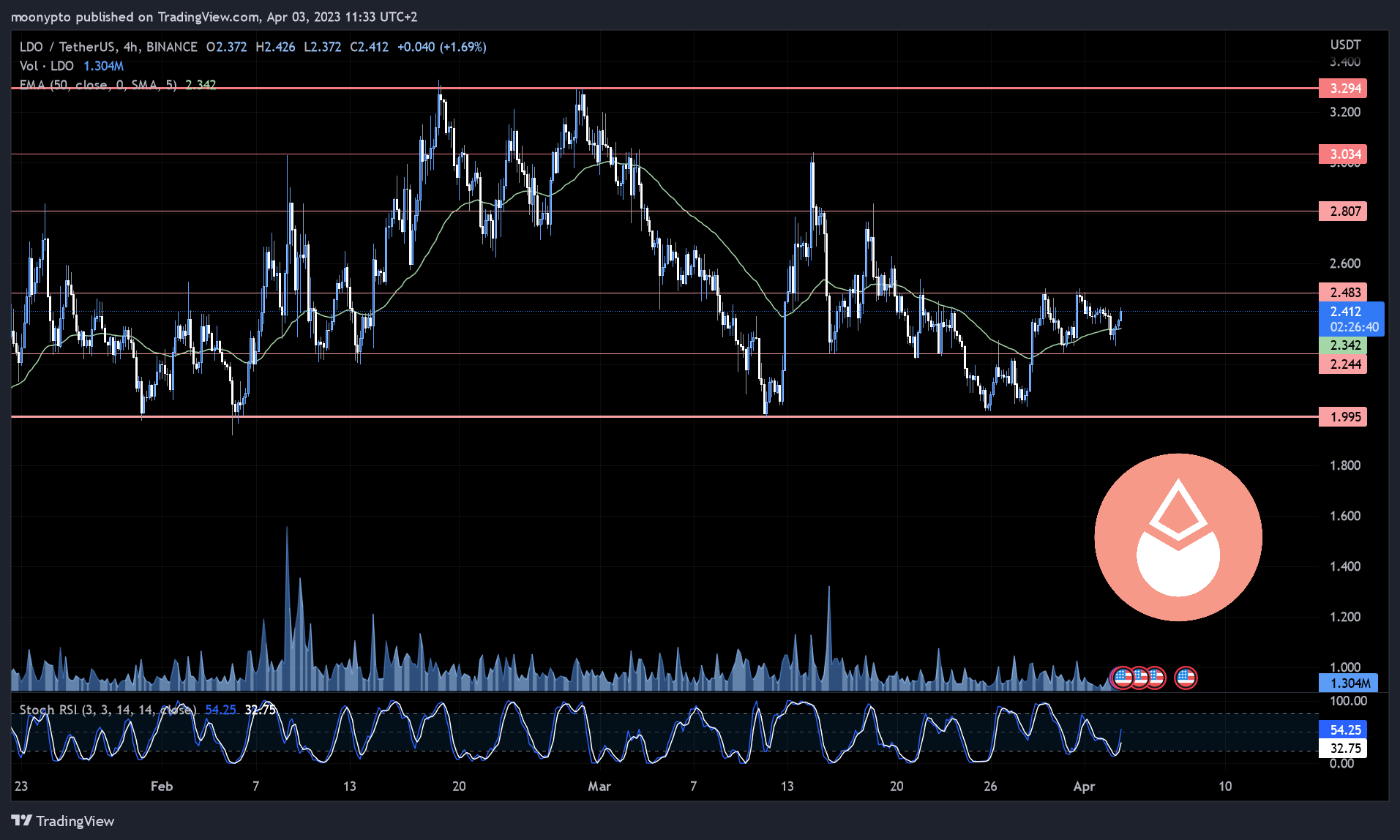This screenshot has width=1400, height=840.
Task: Select the 2.483 resistance price label
Action: 1343,293
